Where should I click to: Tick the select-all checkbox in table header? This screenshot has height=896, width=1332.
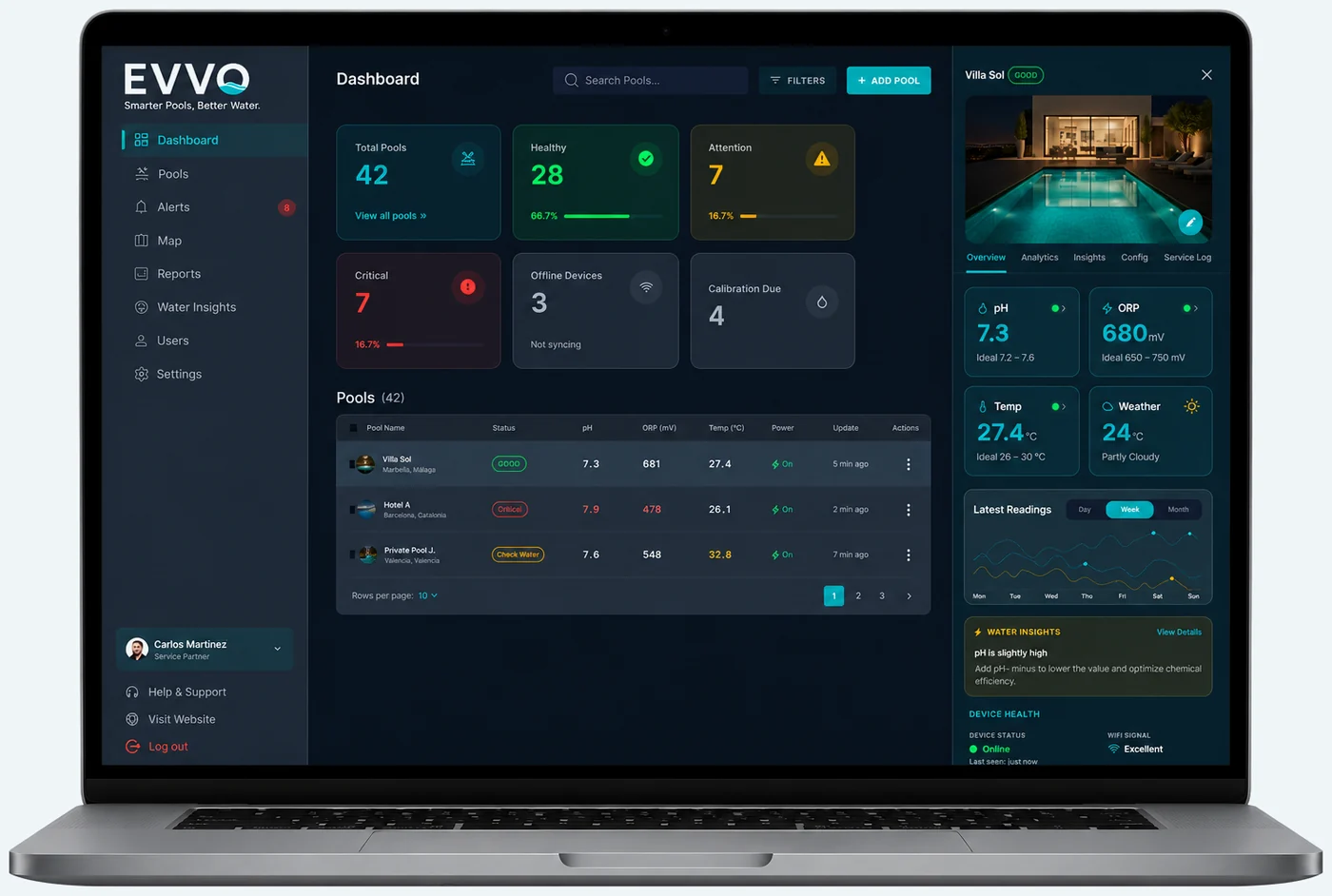click(354, 428)
